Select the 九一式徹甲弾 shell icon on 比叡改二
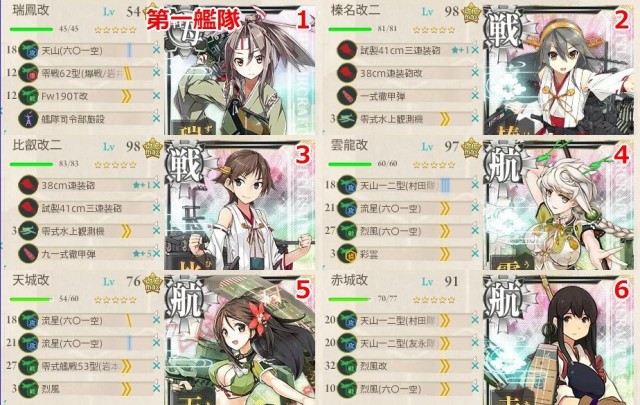This screenshot has width=640, height=405. pos(29,254)
